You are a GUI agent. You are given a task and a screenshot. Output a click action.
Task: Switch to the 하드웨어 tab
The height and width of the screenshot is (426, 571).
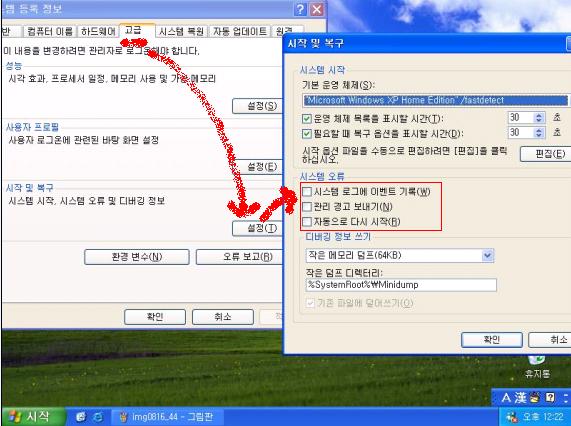point(98,31)
